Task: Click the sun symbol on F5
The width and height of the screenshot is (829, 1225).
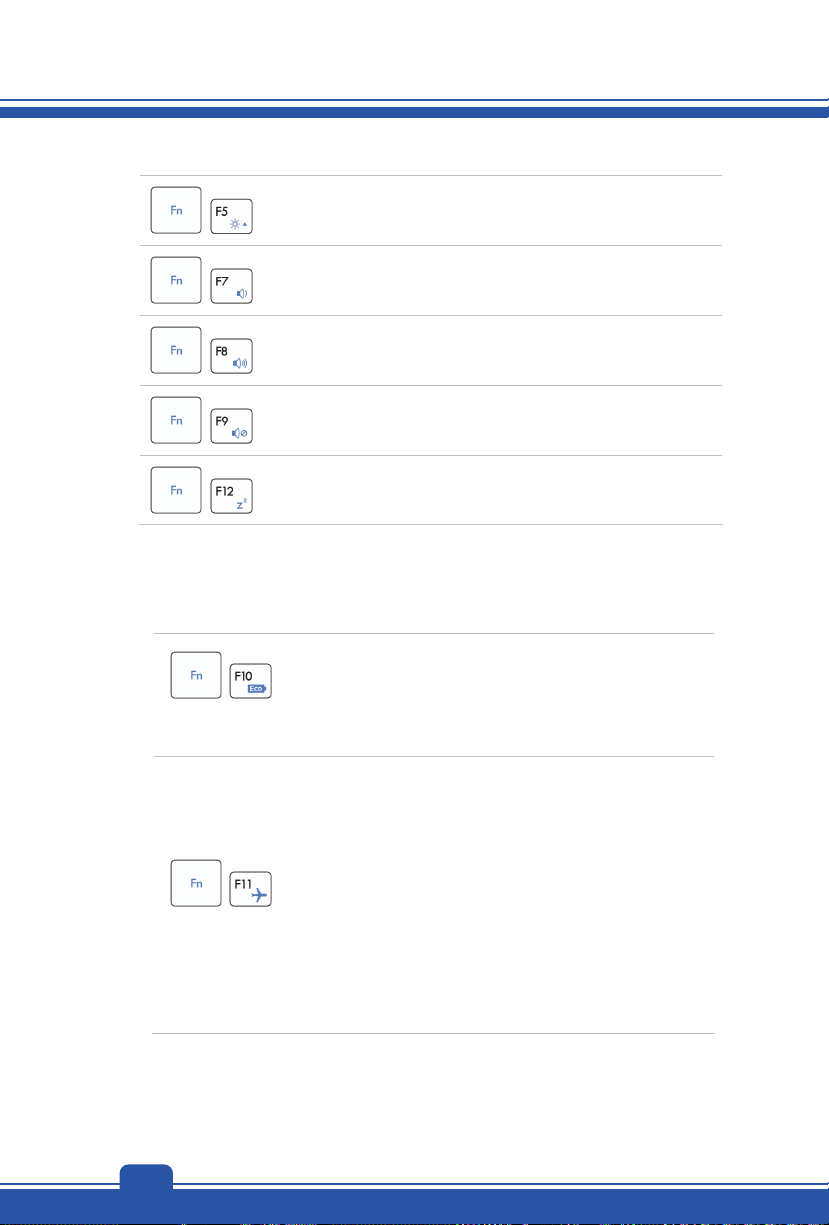Action: pos(238,226)
